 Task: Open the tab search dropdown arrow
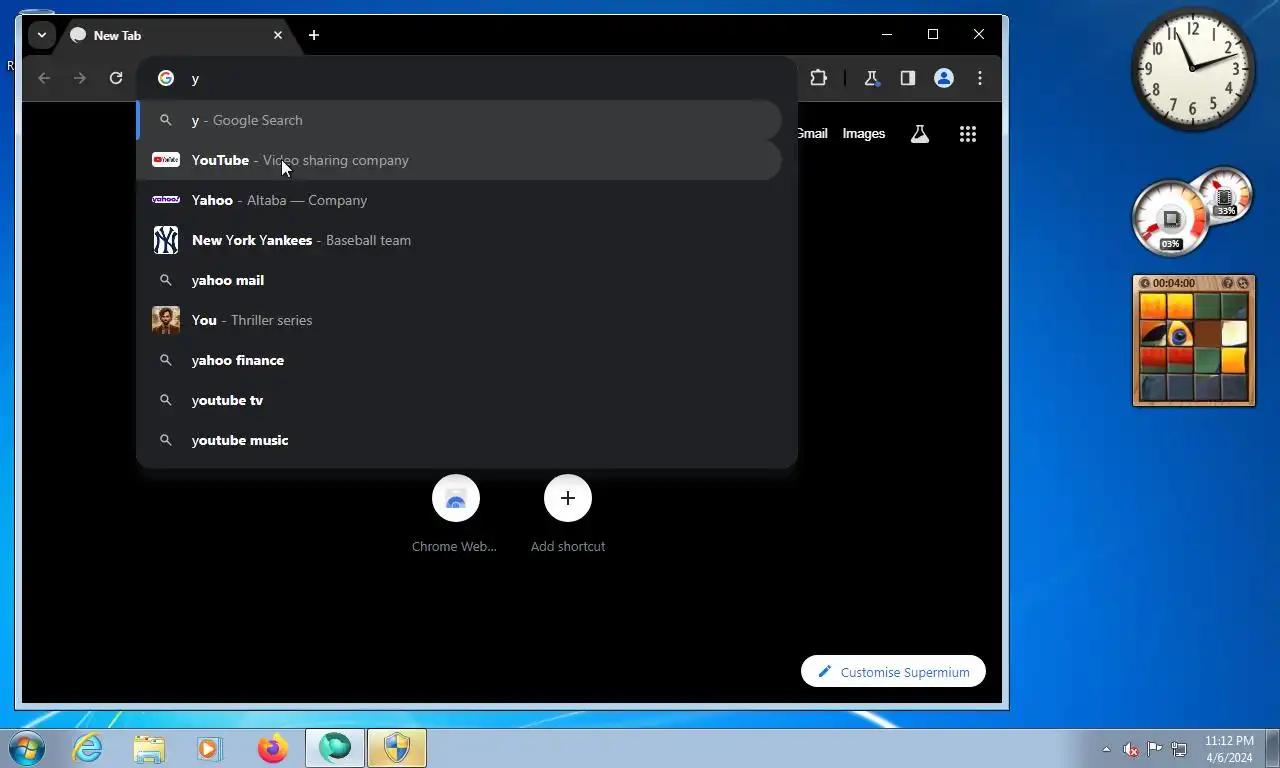[x=41, y=35]
